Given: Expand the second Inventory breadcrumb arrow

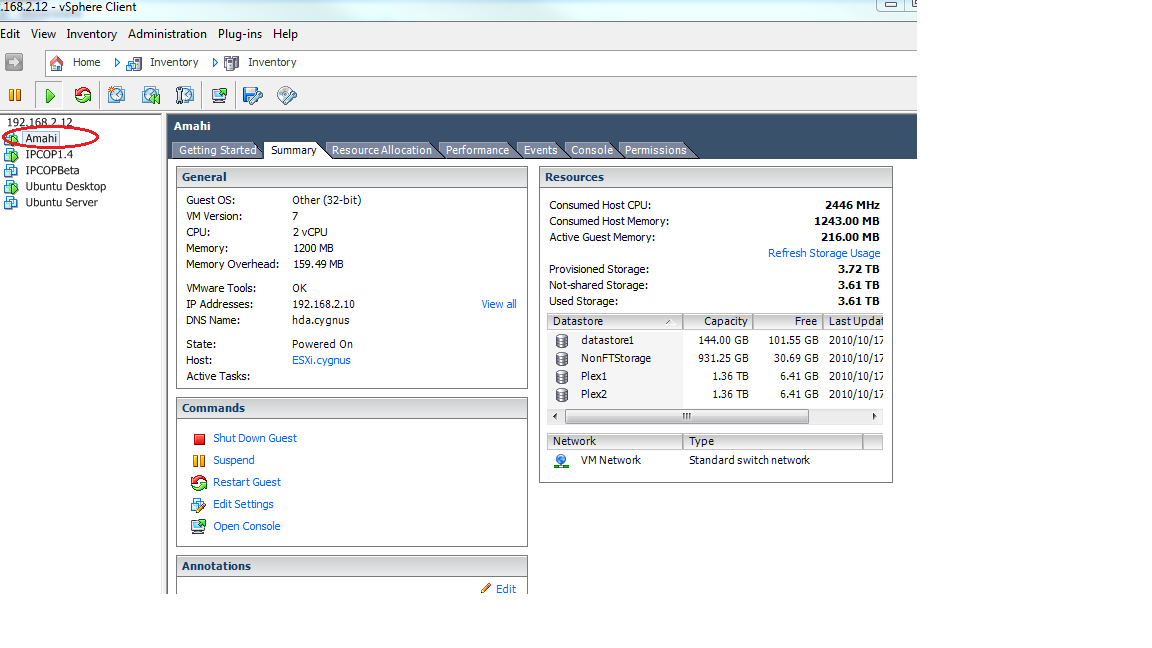Looking at the screenshot, I should 215,63.
